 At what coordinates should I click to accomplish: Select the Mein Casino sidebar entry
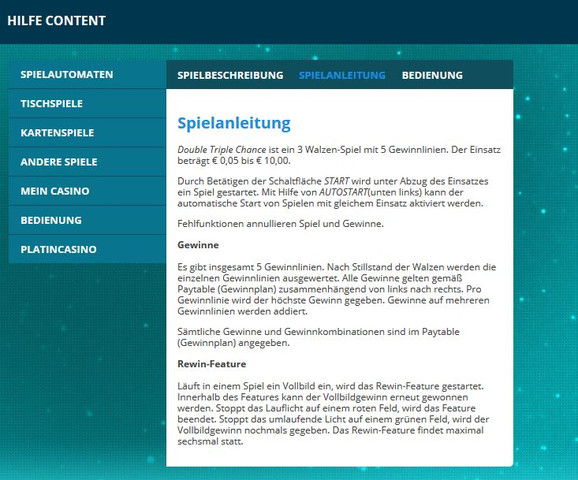pyautogui.click(x=87, y=191)
